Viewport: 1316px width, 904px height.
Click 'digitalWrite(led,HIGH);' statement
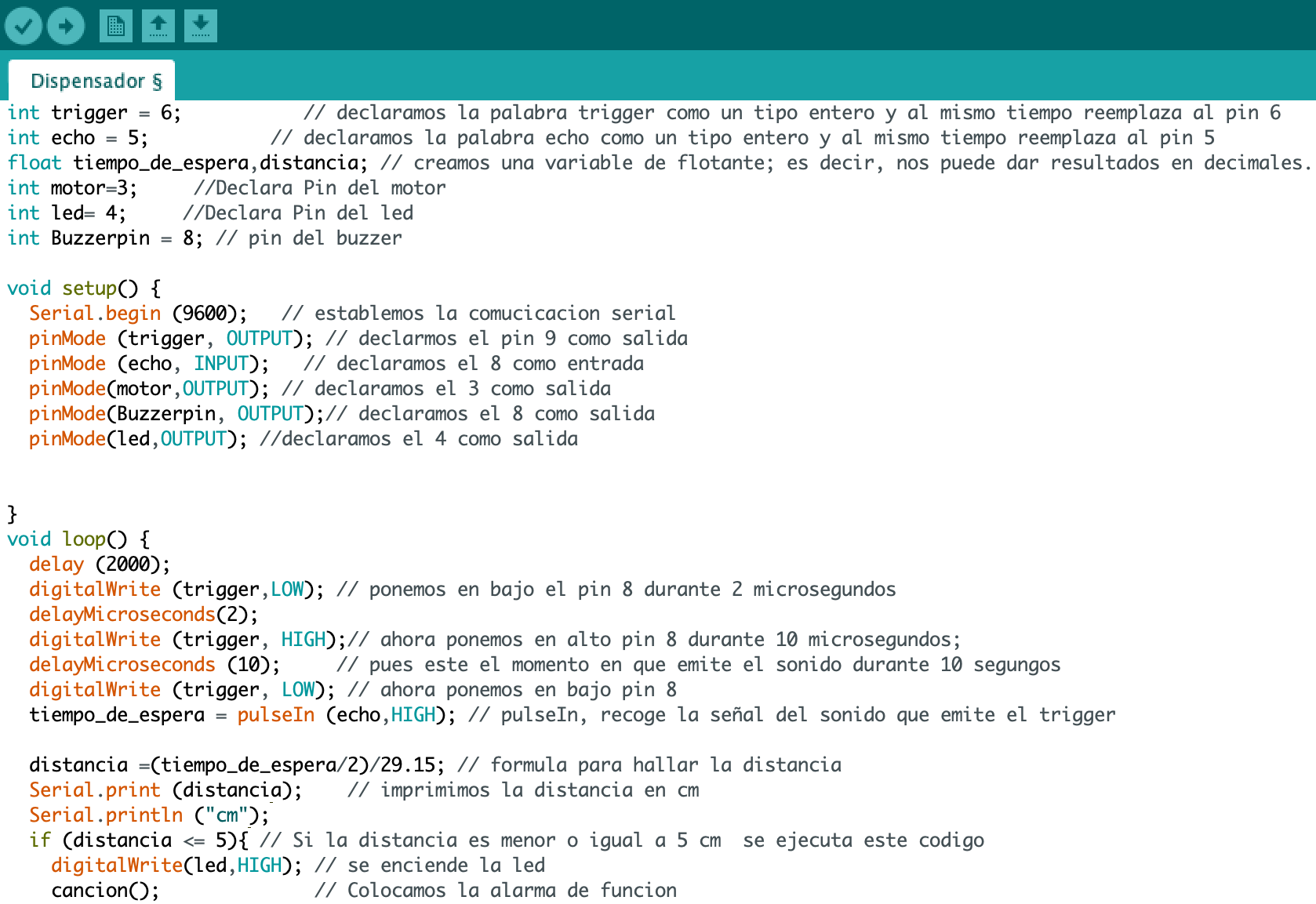point(176,866)
